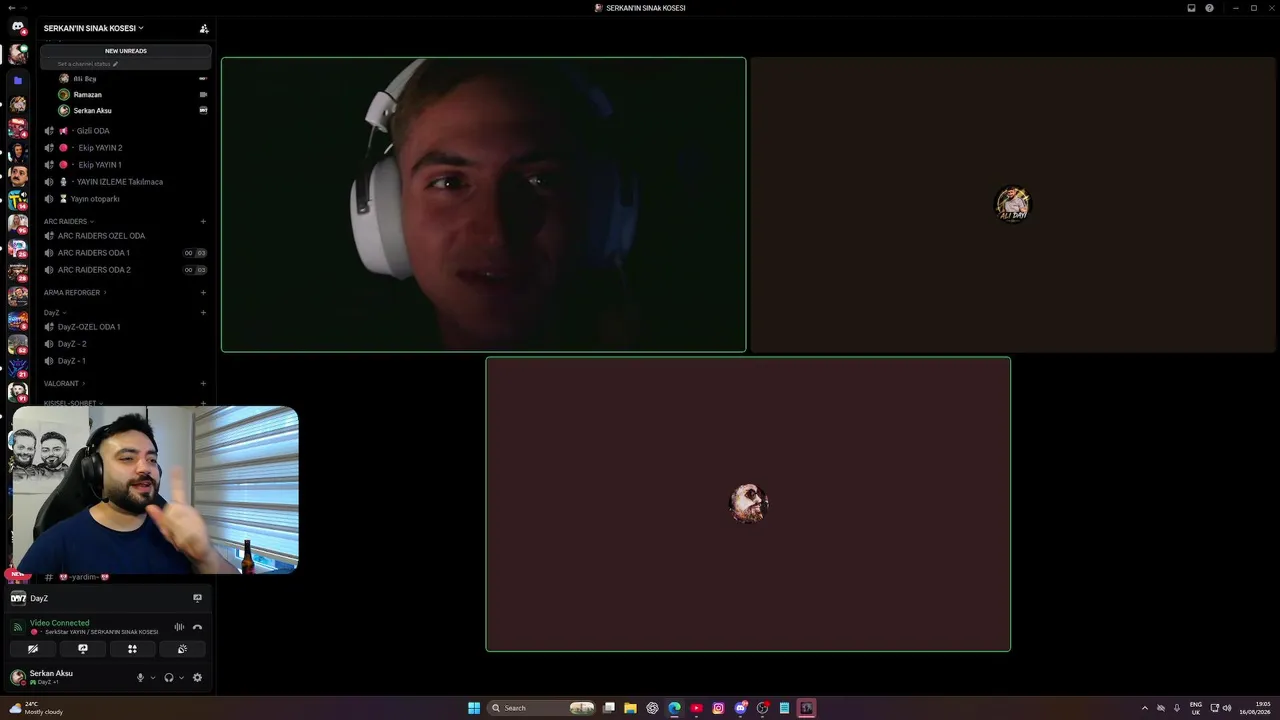Mute the microphone
Screen dimensions: 1280x720
pos(140,678)
